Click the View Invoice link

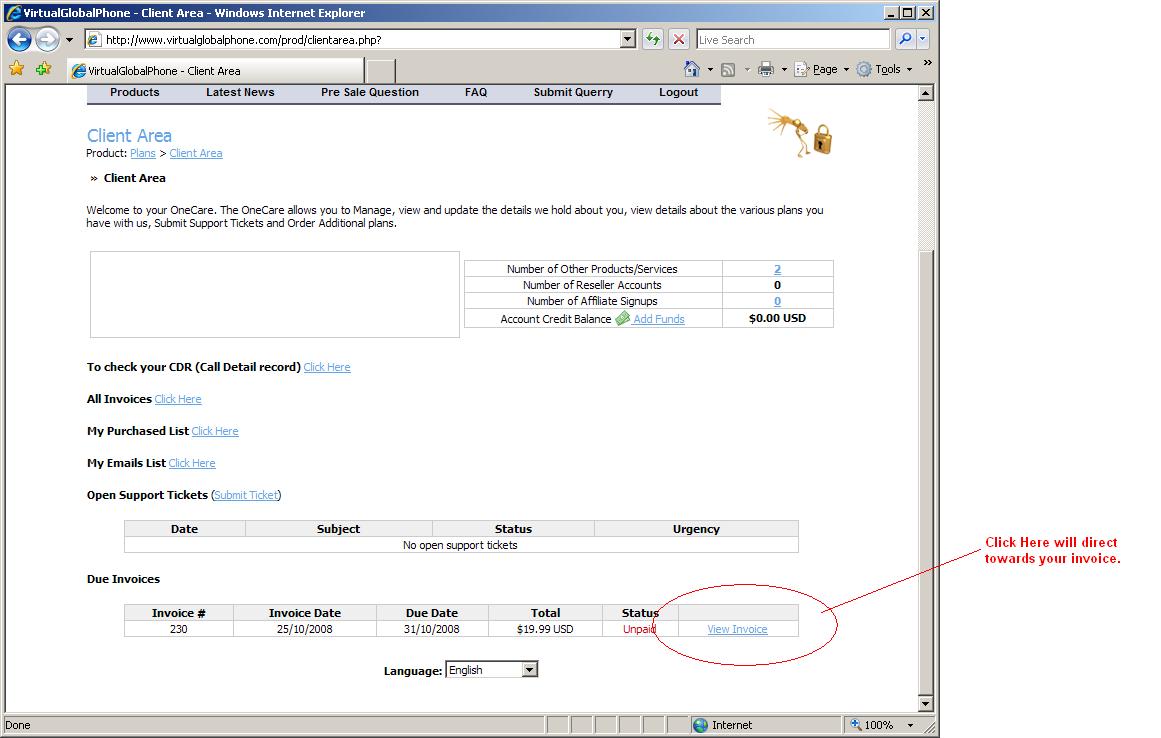pos(737,629)
